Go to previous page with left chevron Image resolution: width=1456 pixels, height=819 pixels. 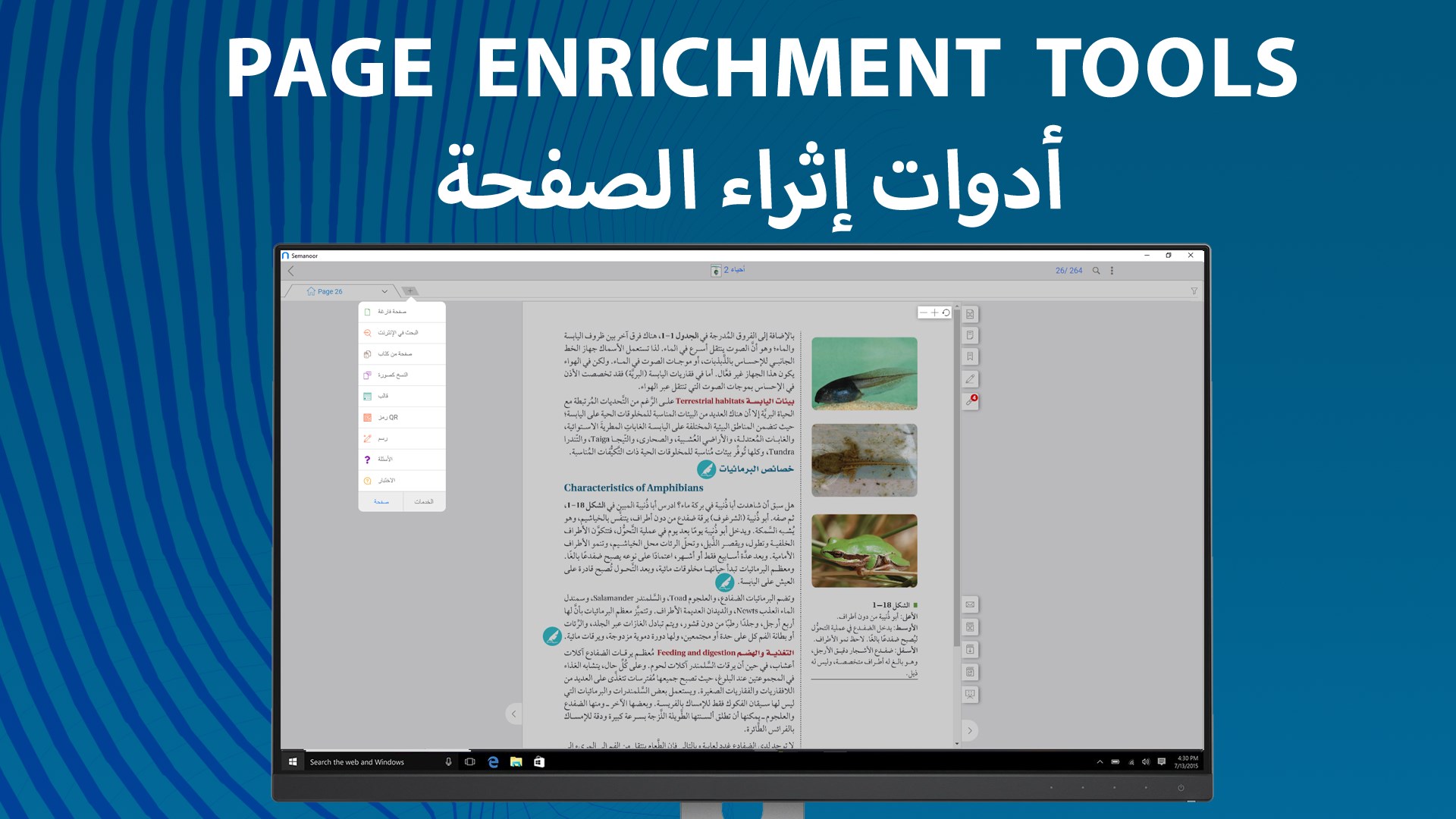coord(513,714)
